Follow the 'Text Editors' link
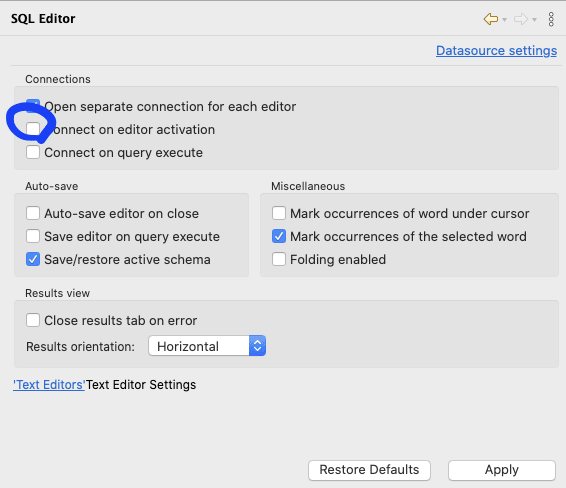This screenshot has height=488, width=566. click(x=49, y=385)
